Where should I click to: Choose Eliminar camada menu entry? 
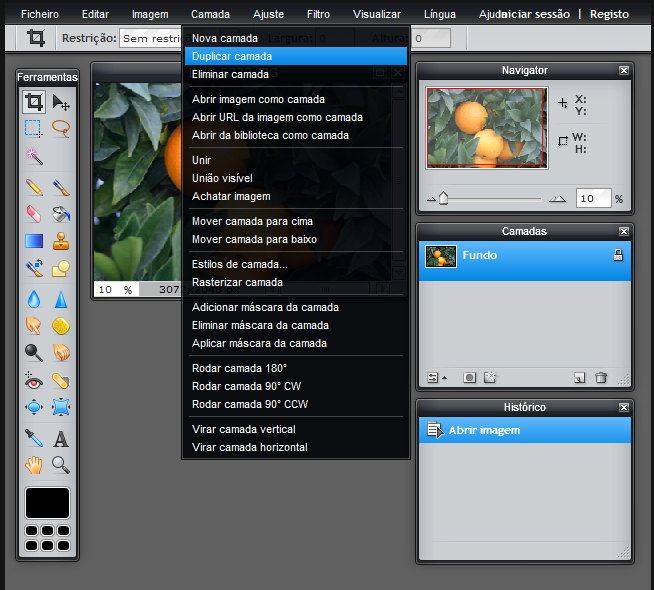[x=296, y=74]
